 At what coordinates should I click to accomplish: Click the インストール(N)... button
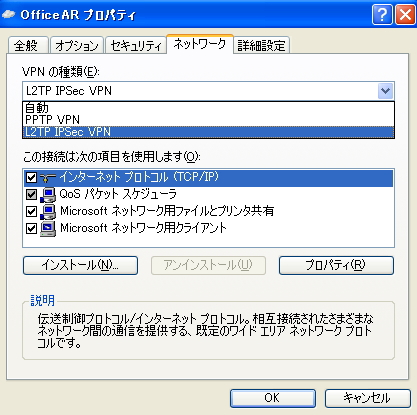pyautogui.click(x=80, y=265)
